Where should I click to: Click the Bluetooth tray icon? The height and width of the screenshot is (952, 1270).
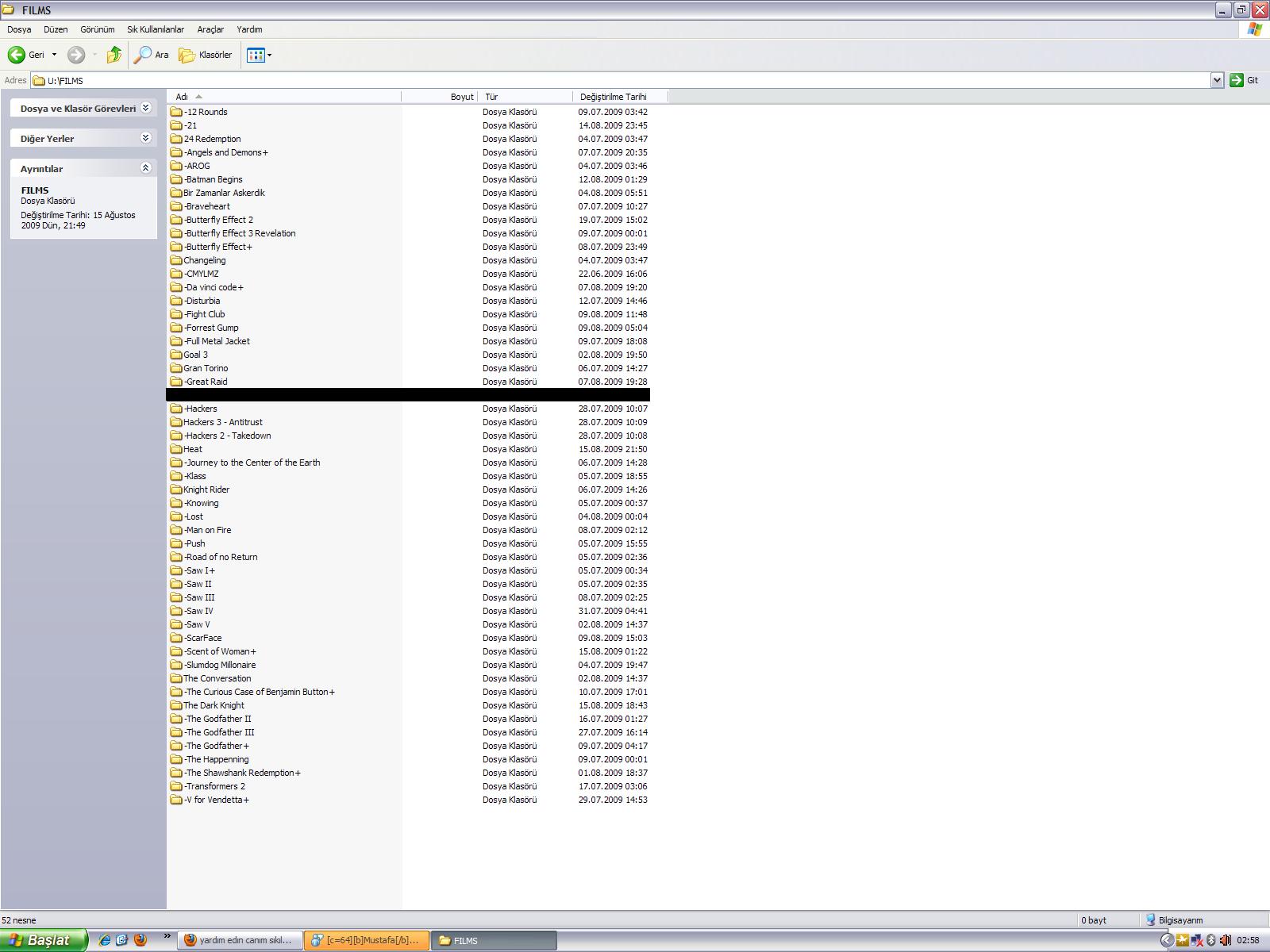click(x=1211, y=940)
